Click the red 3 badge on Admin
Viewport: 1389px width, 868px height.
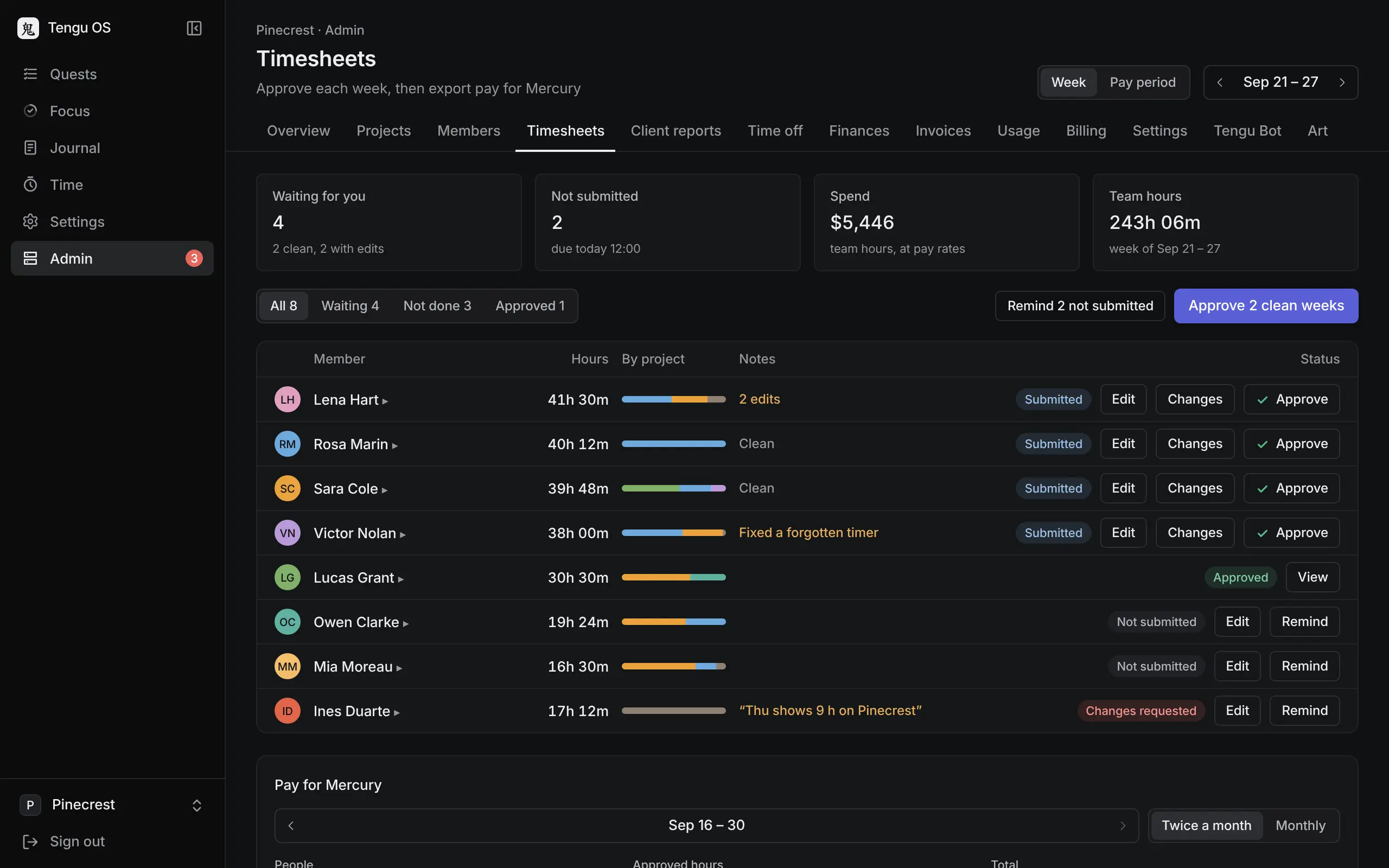click(194, 258)
